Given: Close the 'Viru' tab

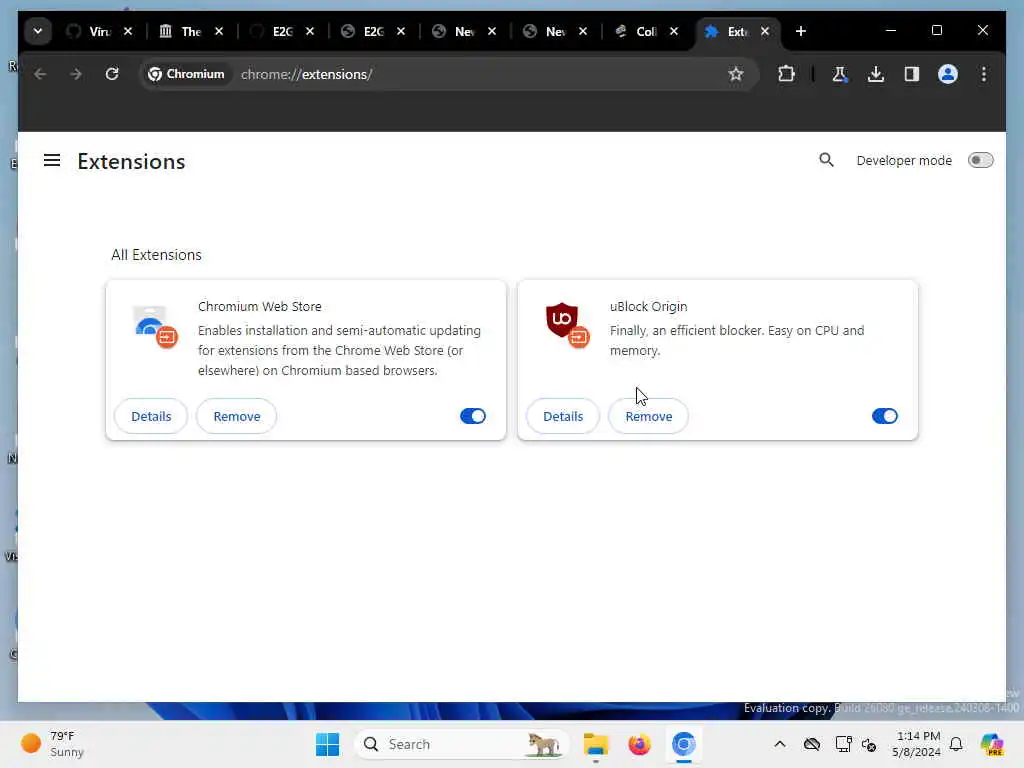Looking at the screenshot, I should (128, 31).
